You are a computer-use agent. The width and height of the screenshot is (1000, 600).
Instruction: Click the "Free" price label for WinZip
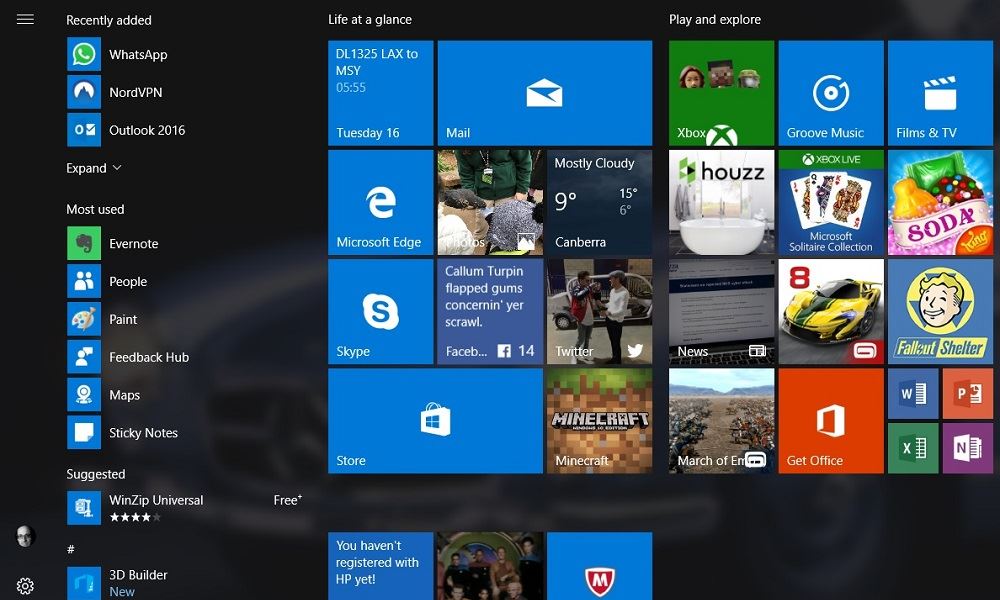click(x=288, y=500)
